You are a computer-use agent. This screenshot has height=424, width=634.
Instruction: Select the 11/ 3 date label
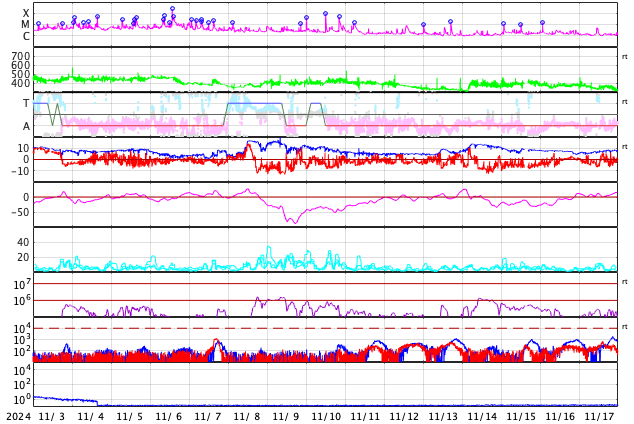[51, 416]
